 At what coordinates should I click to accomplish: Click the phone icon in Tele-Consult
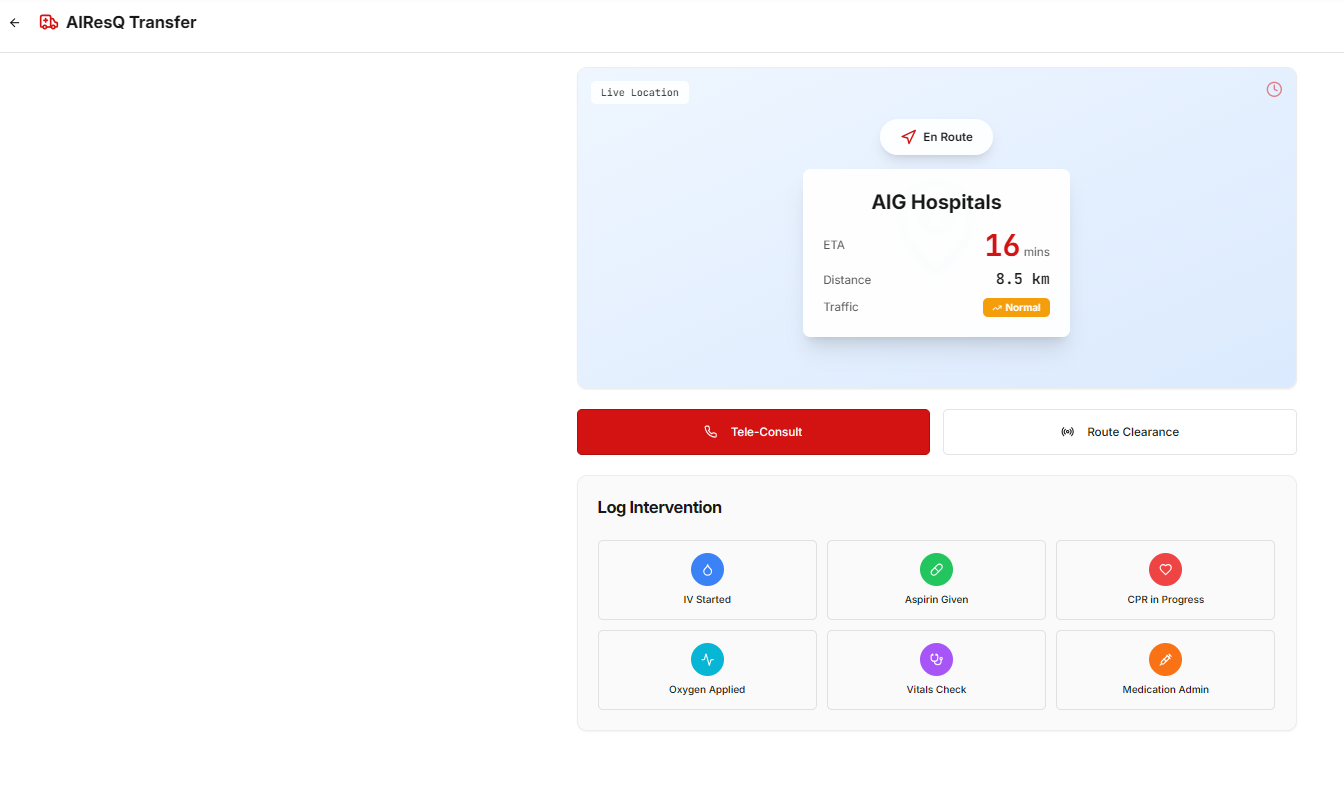click(x=711, y=432)
